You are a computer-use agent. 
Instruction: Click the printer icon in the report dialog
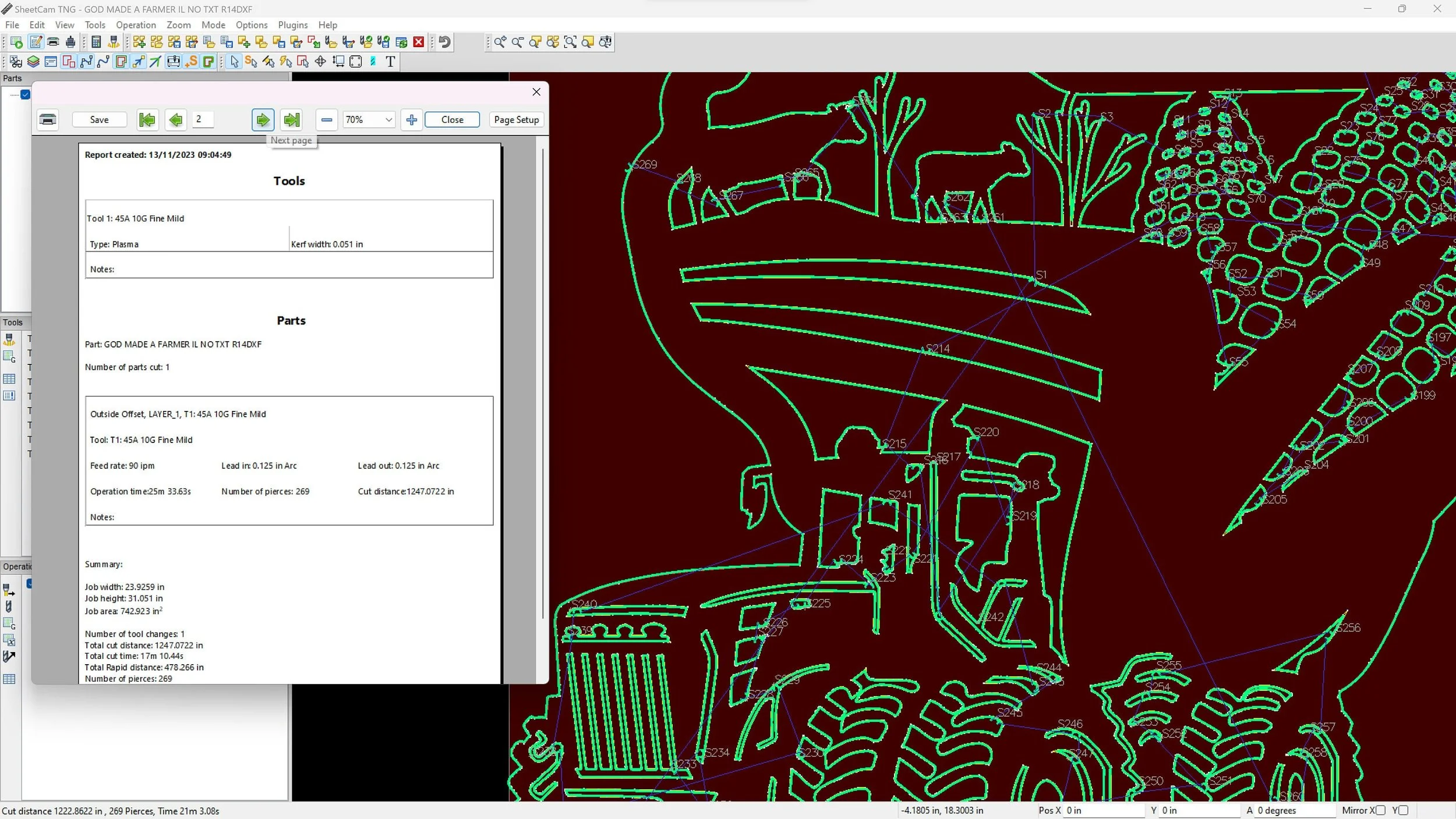pyautogui.click(x=48, y=120)
